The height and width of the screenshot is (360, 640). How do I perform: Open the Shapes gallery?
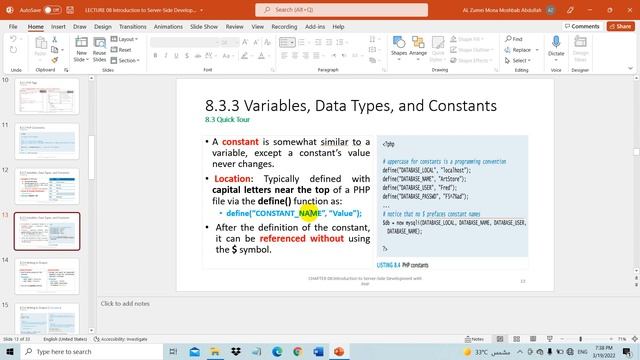[x=399, y=48]
